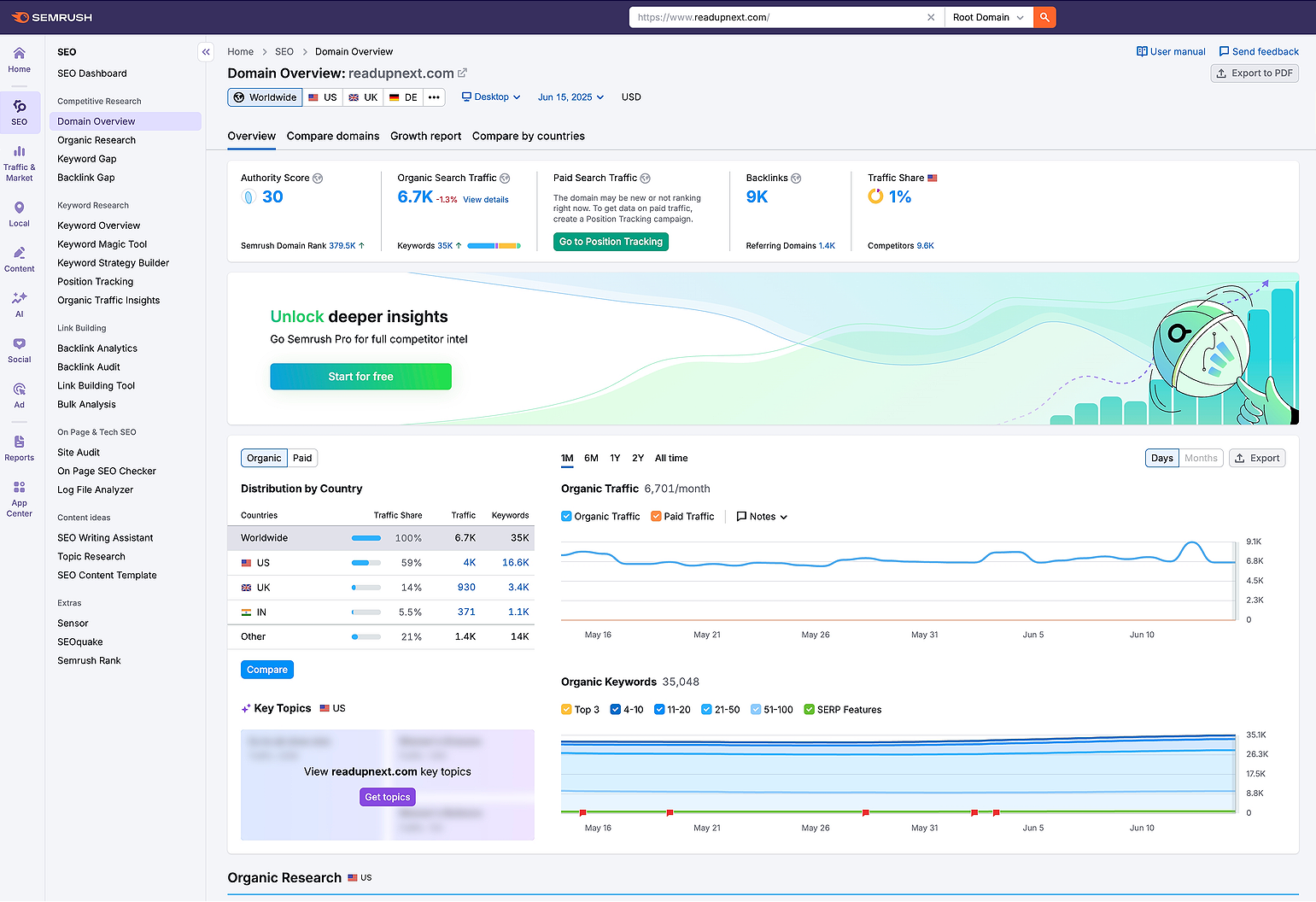
Task: Export report to PDF
Action: pyautogui.click(x=1255, y=73)
